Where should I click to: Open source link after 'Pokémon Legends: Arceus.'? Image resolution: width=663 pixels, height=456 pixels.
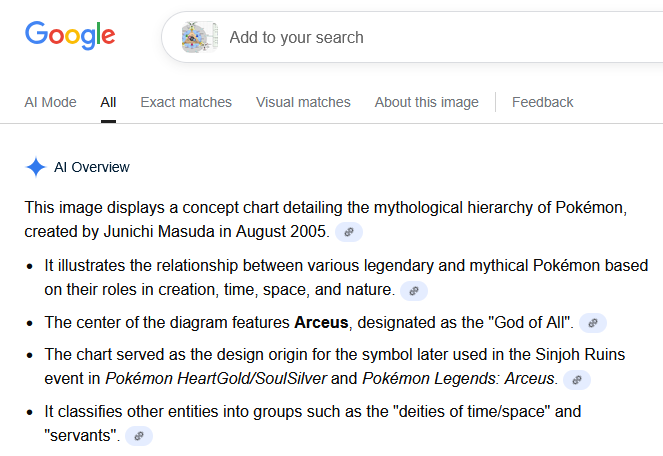pos(577,379)
